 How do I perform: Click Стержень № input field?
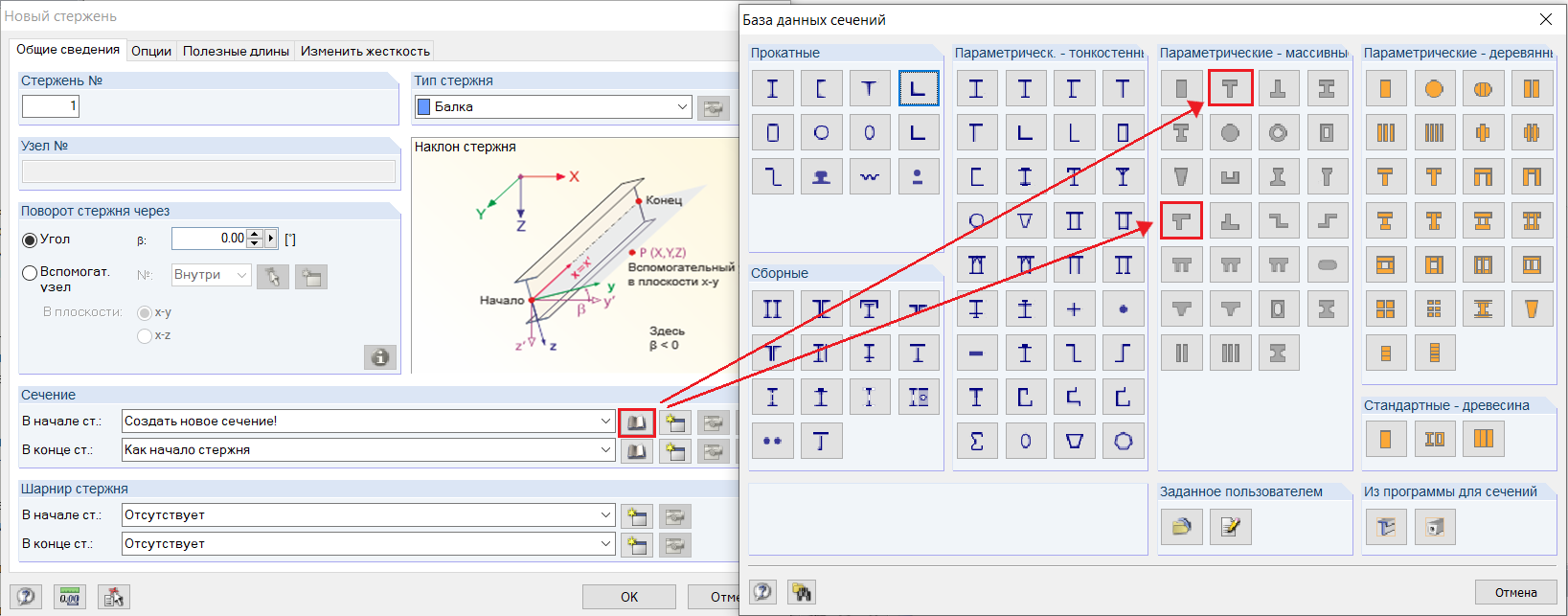(x=51, y=106)
